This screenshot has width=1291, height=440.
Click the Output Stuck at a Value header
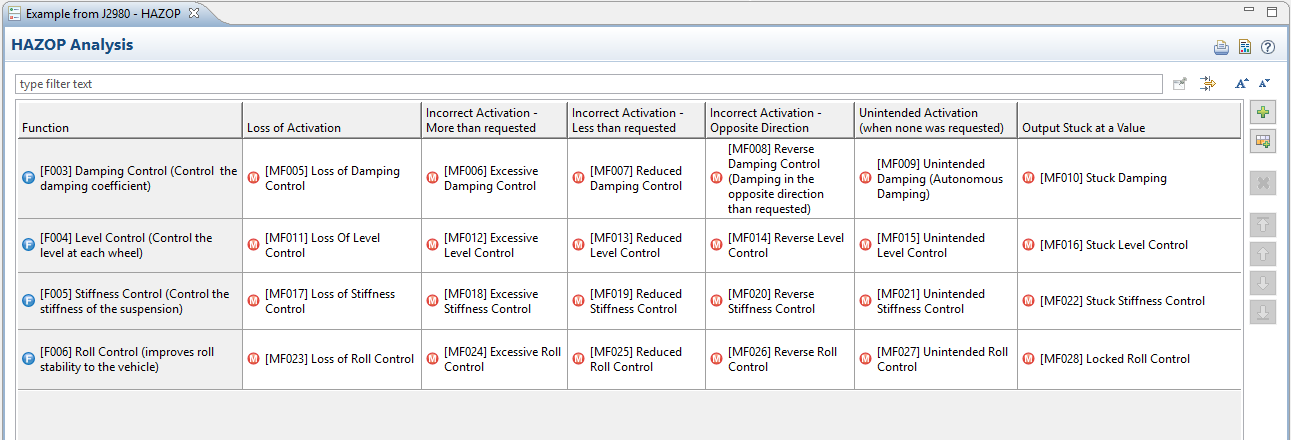1083,128
